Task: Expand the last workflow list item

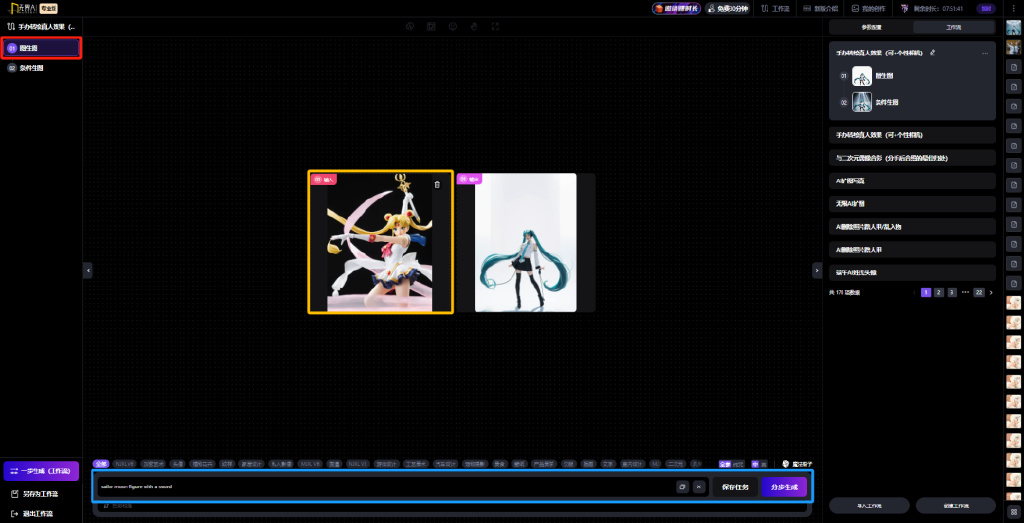Action: [x=912, y=273]
